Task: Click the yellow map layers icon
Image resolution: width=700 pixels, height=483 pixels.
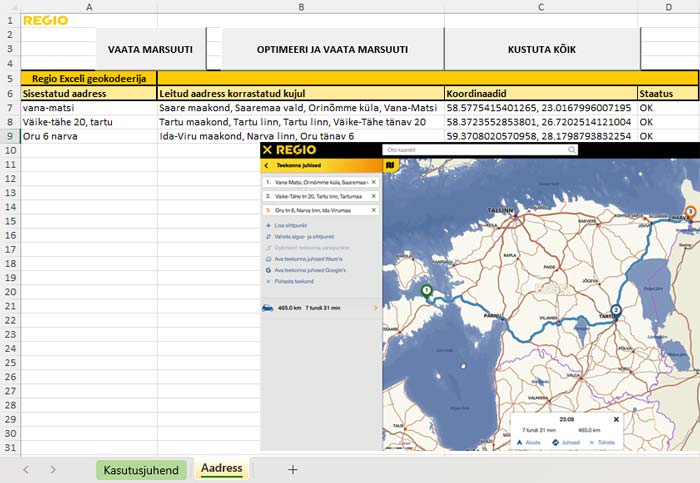Action: click(390, 165)
